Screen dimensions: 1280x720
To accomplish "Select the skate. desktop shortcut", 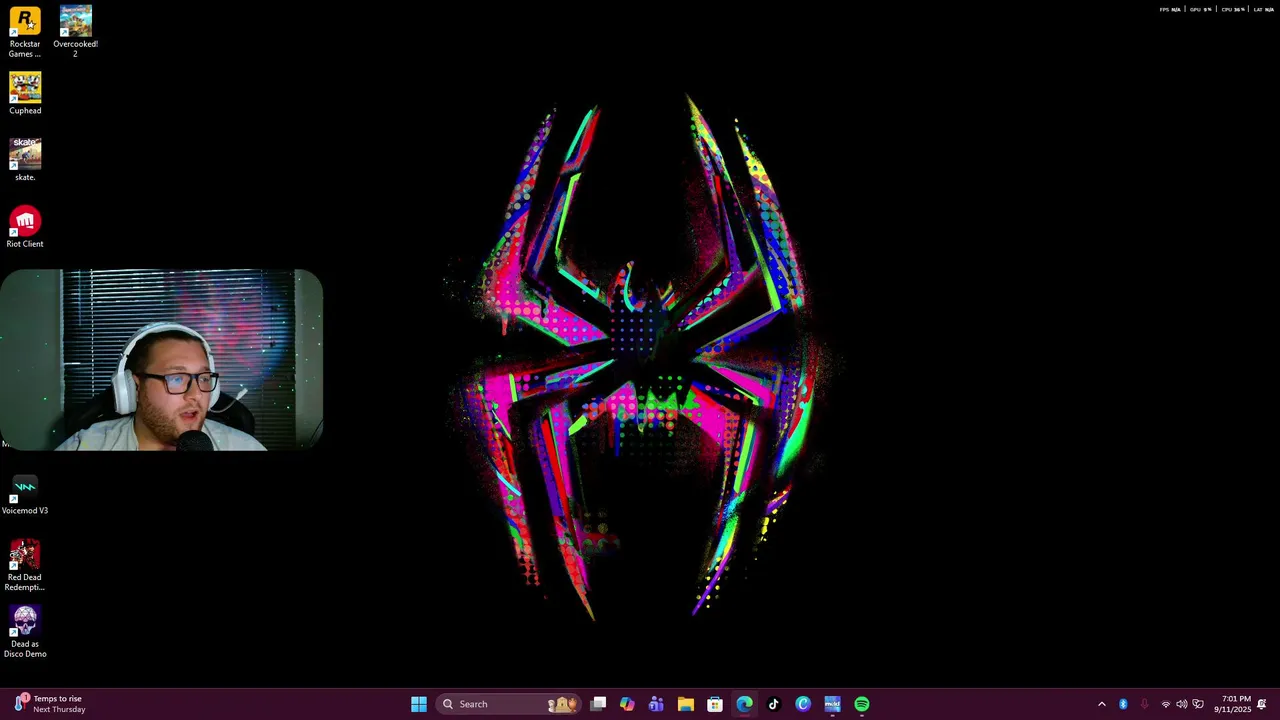I will coord(25,160).
